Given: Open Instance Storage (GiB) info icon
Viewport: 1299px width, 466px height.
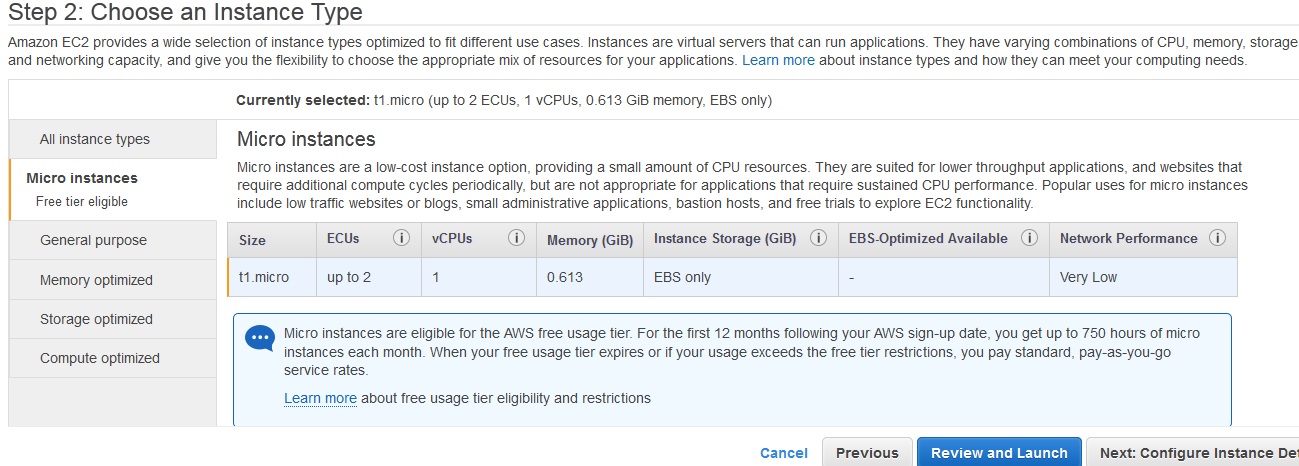Looking at the screenshot, I should [818, 239].
